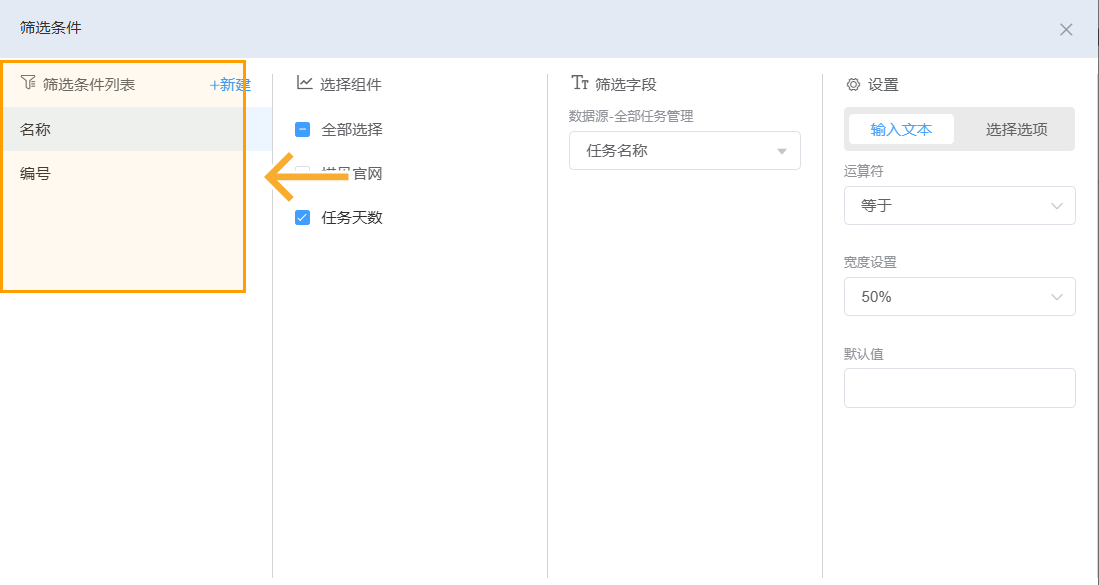Open the 运算符 operator dropdown
This screenshot has height=585, width=1099.
[x=959, y=206]
